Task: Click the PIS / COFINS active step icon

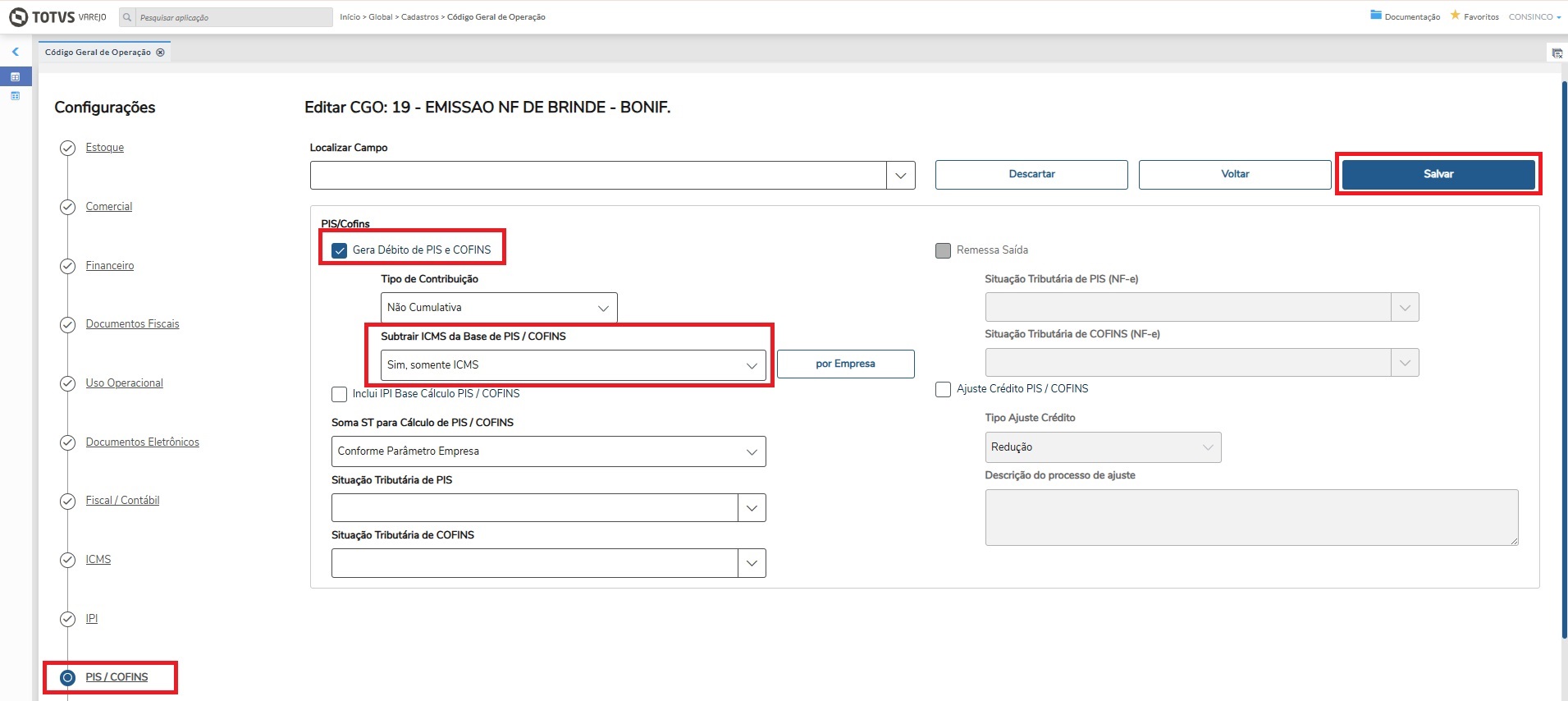Action: (x=68, y=677)
